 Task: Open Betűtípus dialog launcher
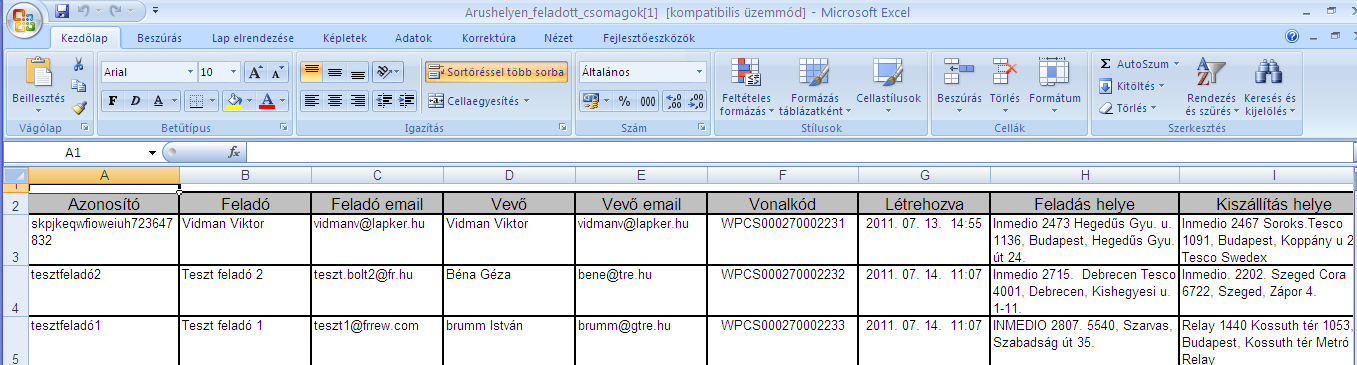point(284,128)
